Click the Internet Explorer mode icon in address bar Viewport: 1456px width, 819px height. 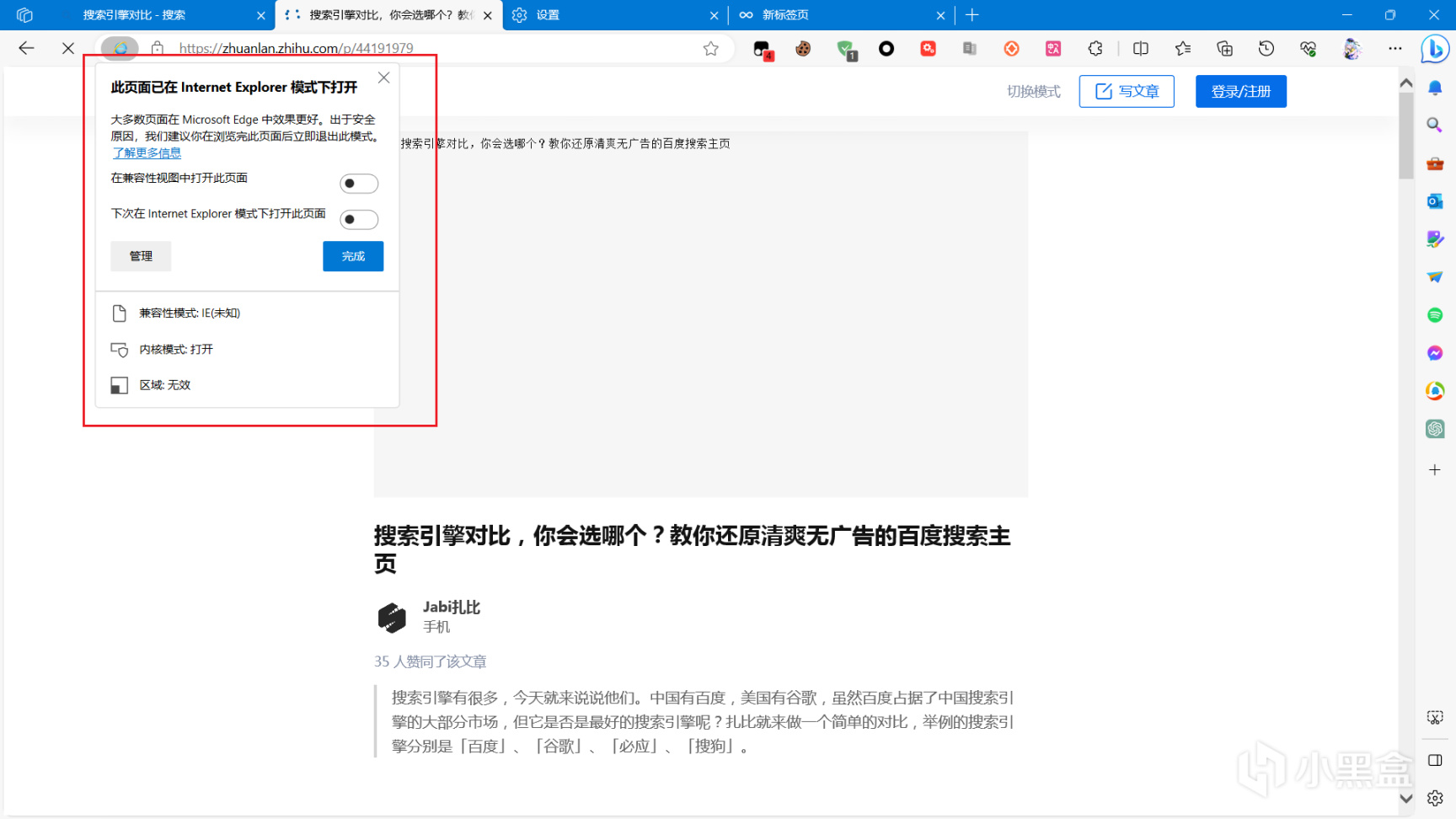click(120, 48)
